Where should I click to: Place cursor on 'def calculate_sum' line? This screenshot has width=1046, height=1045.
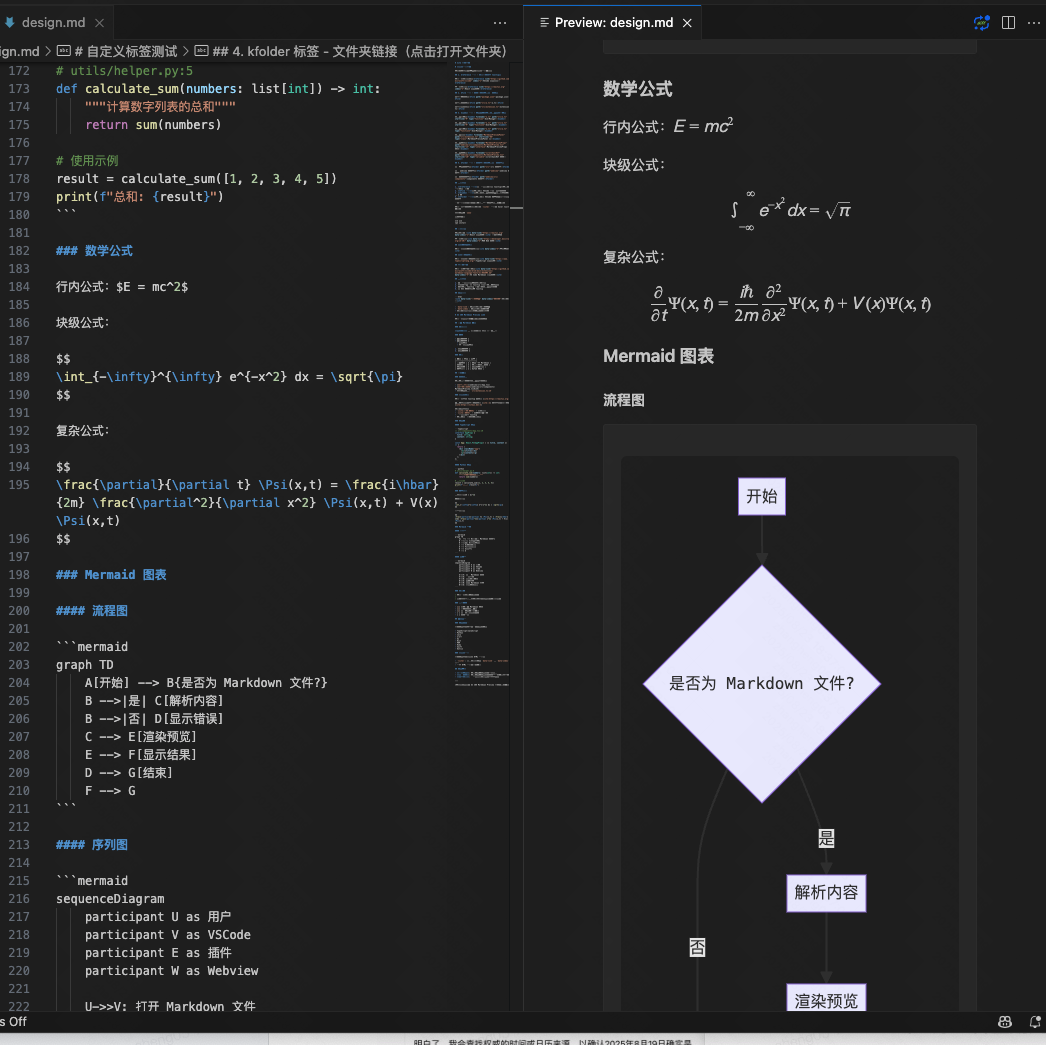click(218, 89)
